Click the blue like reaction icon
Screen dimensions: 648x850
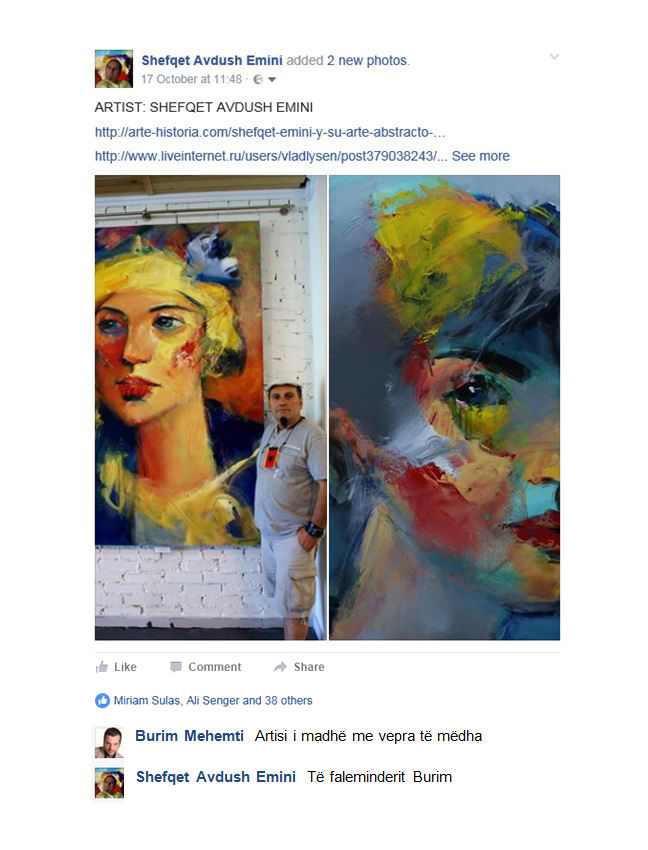coord(102,700)
